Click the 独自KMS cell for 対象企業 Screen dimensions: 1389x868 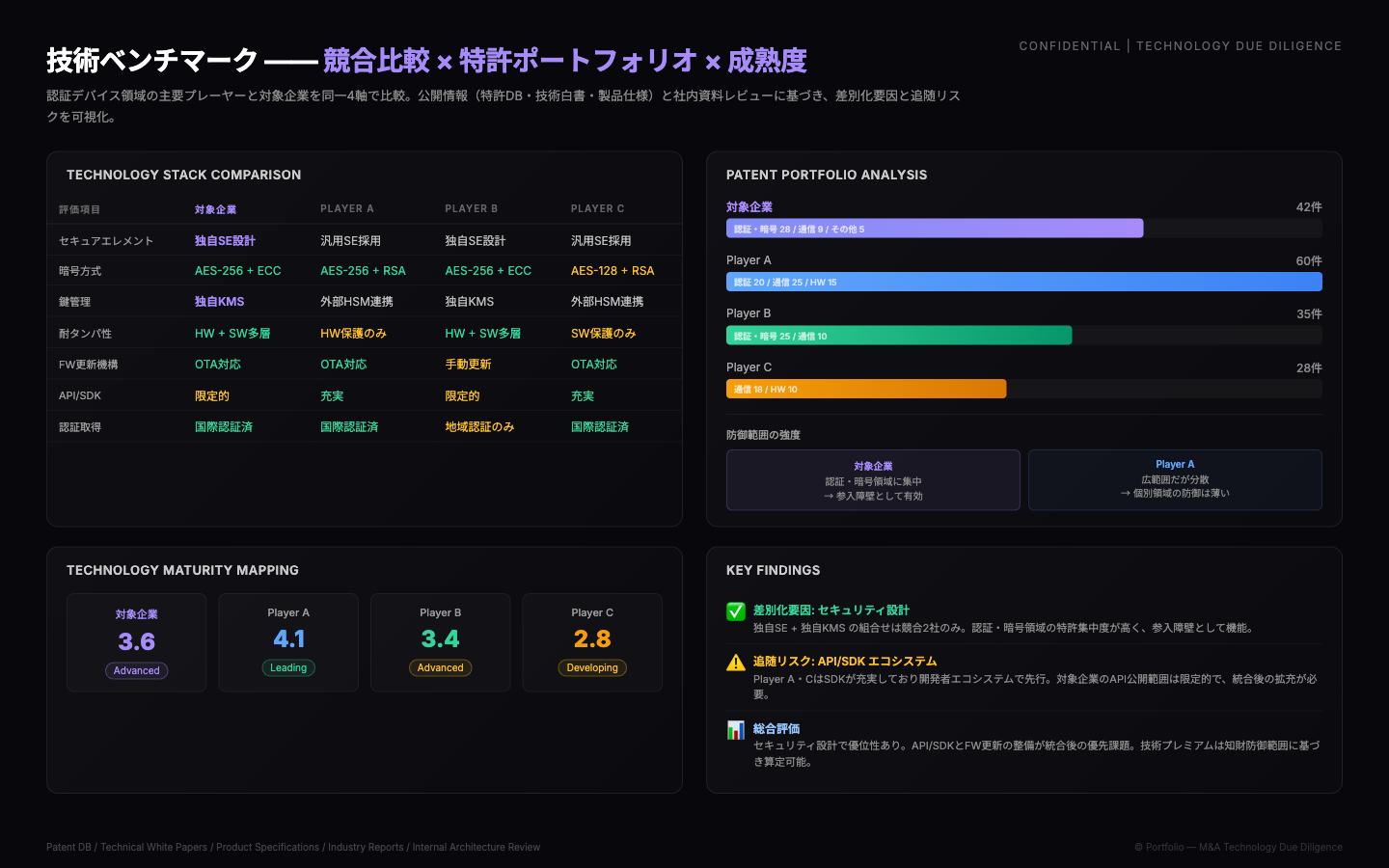tap(219, 302)
